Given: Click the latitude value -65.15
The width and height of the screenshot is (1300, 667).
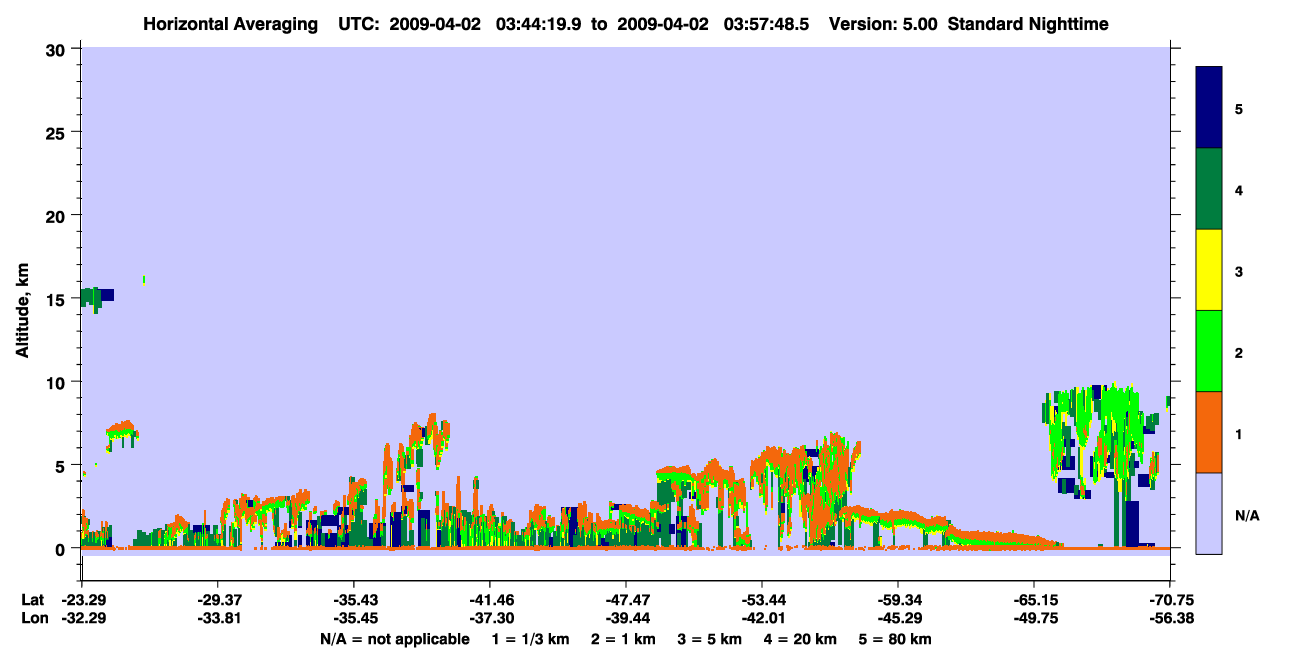Looking at the screenshot, I should tap(1034, 600).
